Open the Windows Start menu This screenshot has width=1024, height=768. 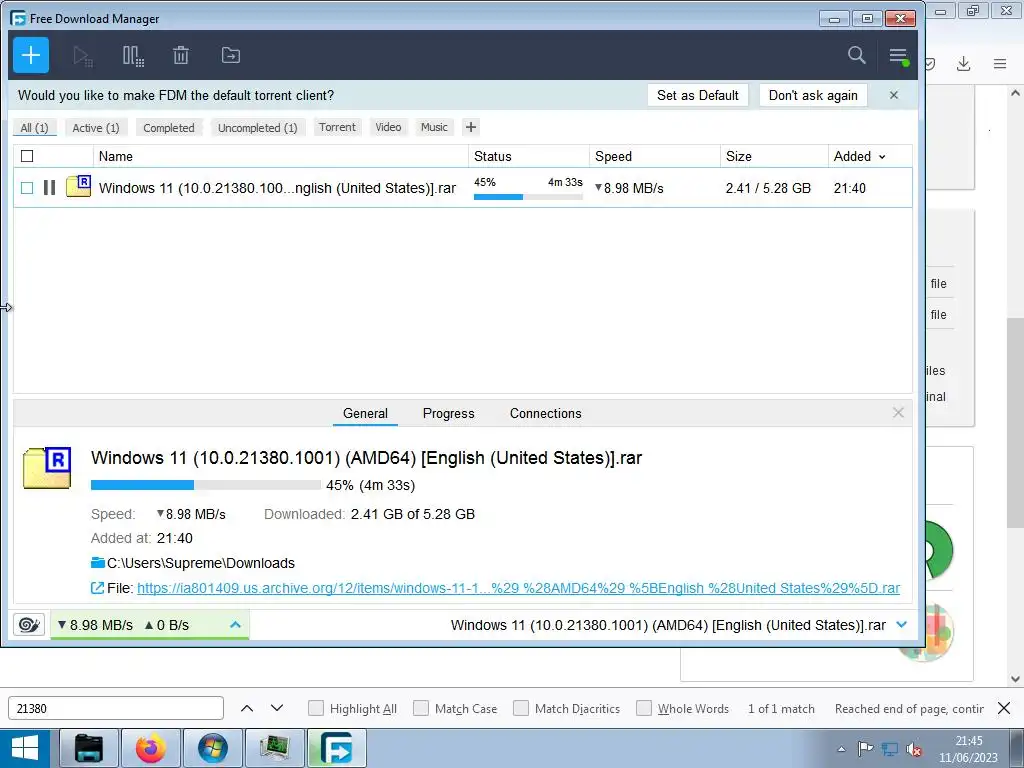pos(25,748)
